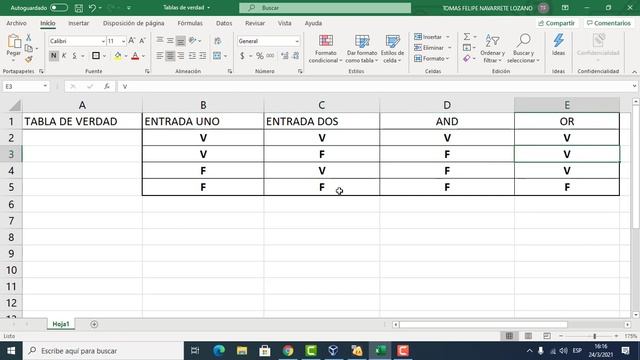Image resolution: width=640 pixels, height=360 pixels.
Task: Click the Ideas lightning icon
Action: click(x=558, y=44)
